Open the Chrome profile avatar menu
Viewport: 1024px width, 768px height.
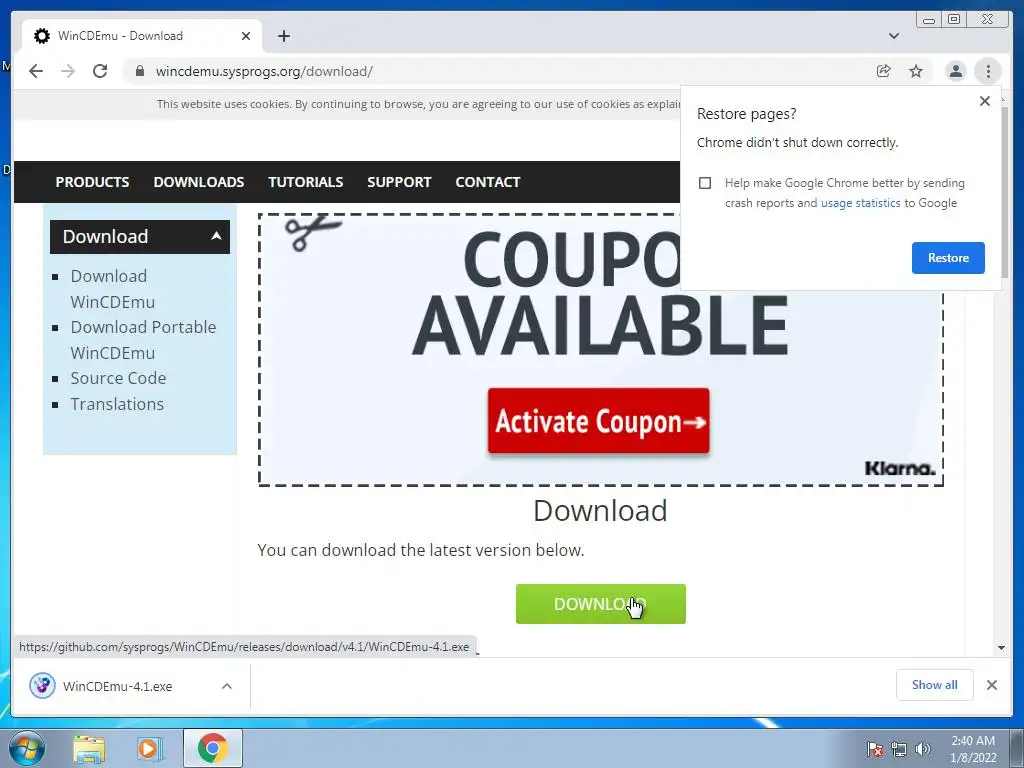click(955, 71)
